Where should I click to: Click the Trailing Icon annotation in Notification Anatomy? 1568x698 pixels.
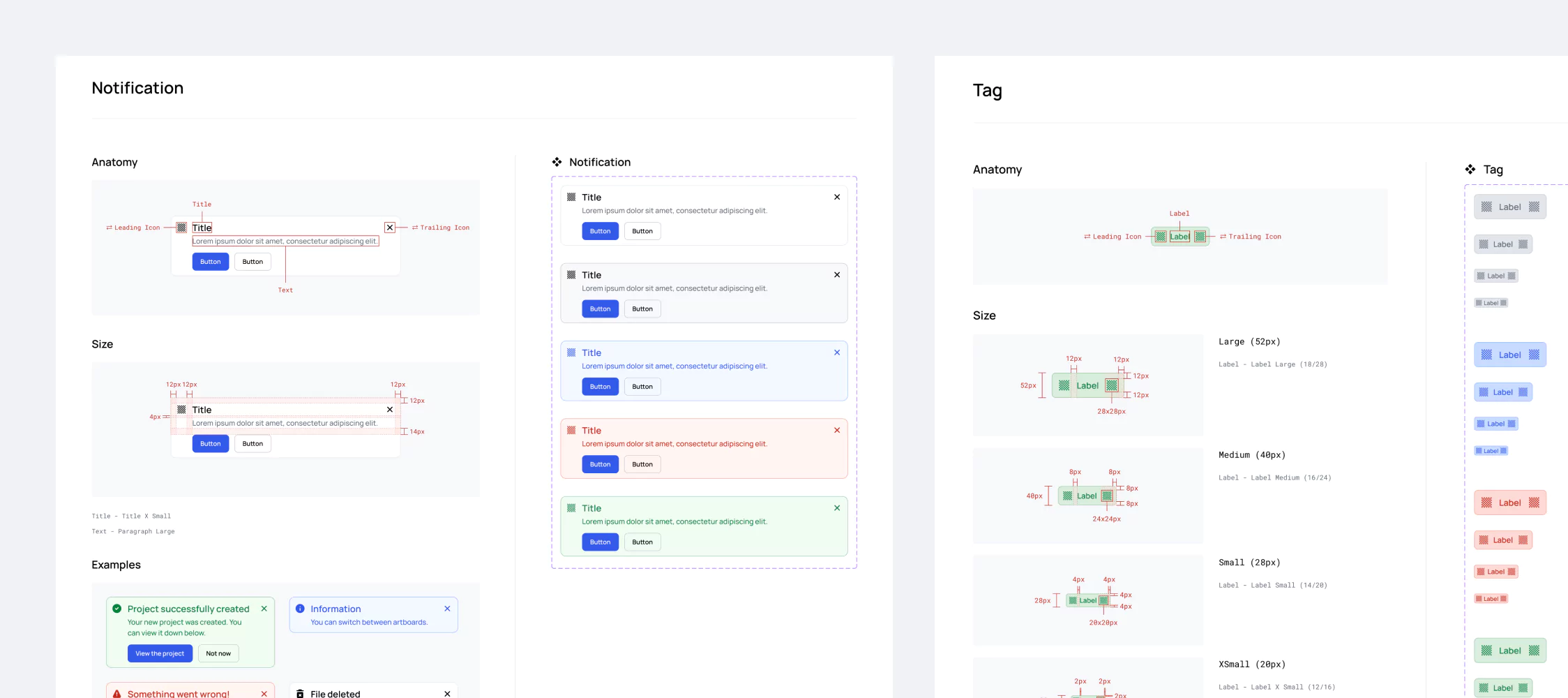click(x=441, y=228)
